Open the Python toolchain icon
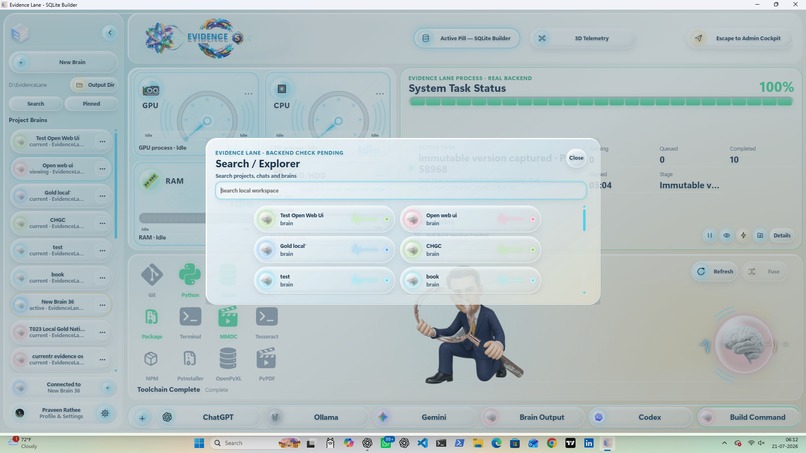Screen dimensions: 806x453 pyautogui.click(x=190, y=274)
